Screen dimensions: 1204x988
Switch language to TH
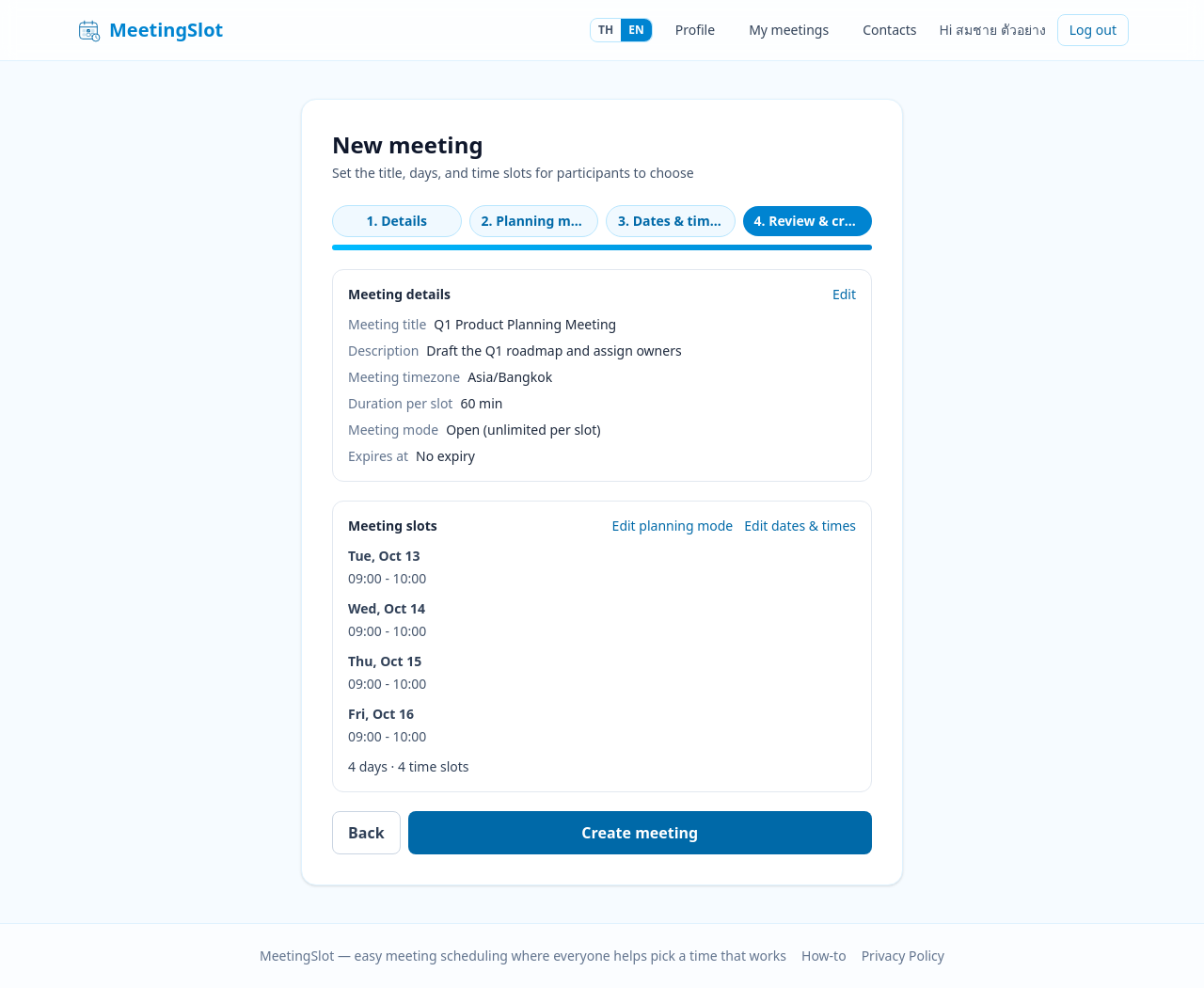(606, 30)
